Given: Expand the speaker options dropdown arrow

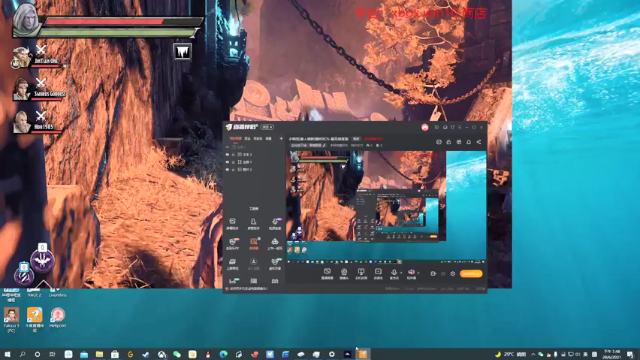Looking at the screenshot, I should [x=418, y=273].
